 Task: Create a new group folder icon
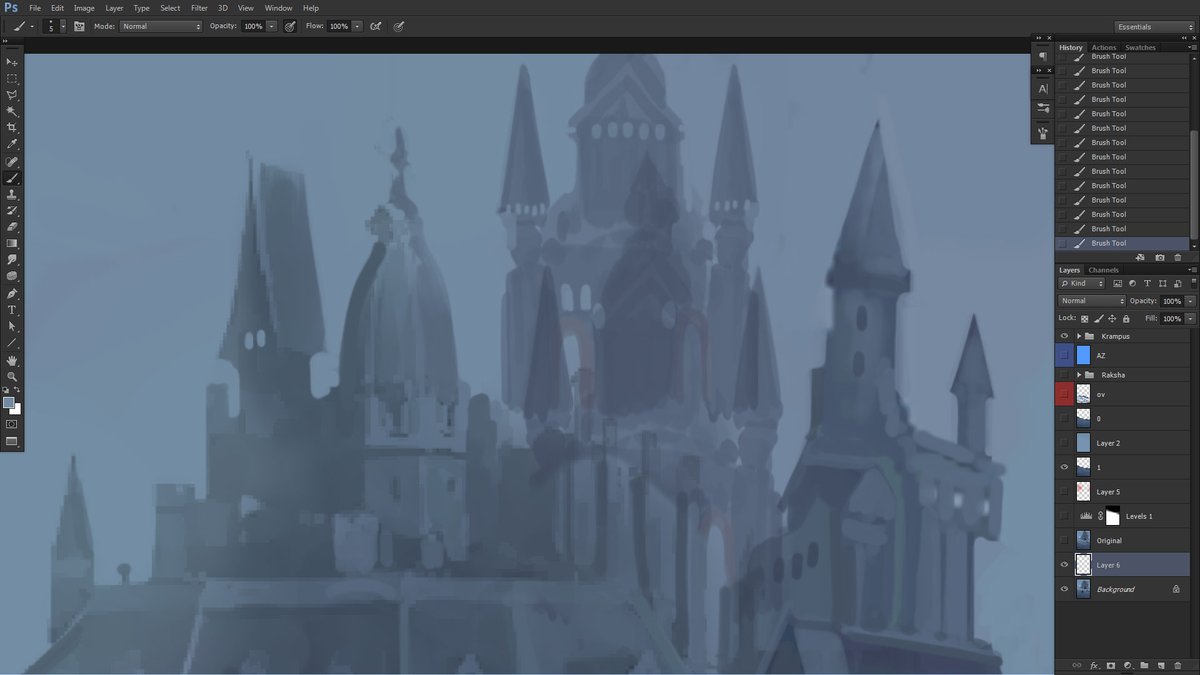point(1144,665)
